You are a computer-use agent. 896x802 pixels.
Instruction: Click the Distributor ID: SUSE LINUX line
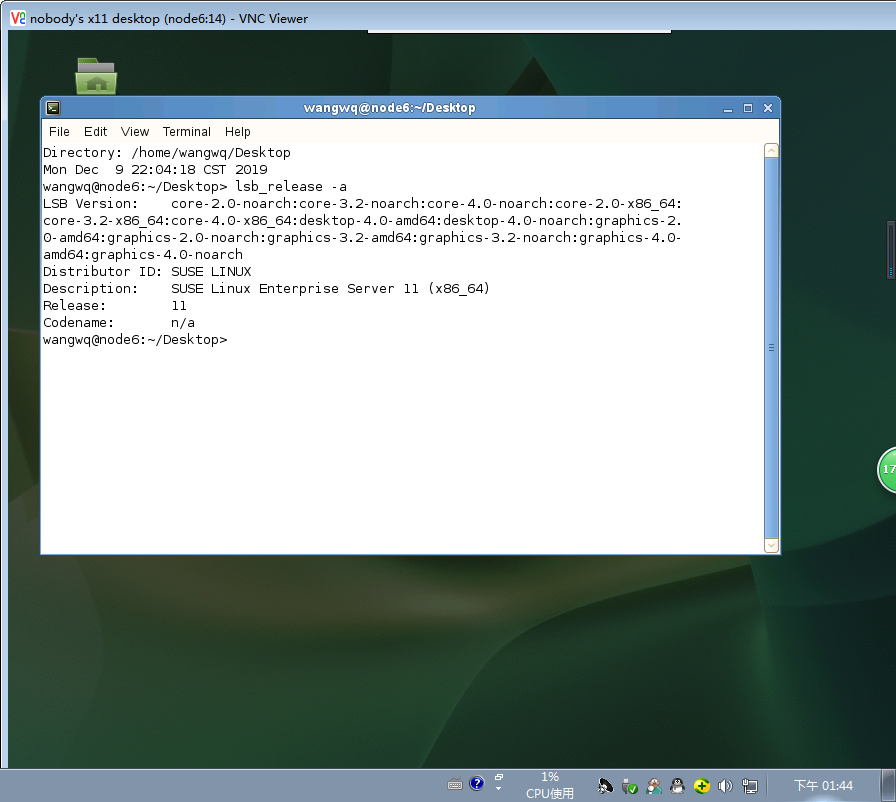(x=147, y=272)
